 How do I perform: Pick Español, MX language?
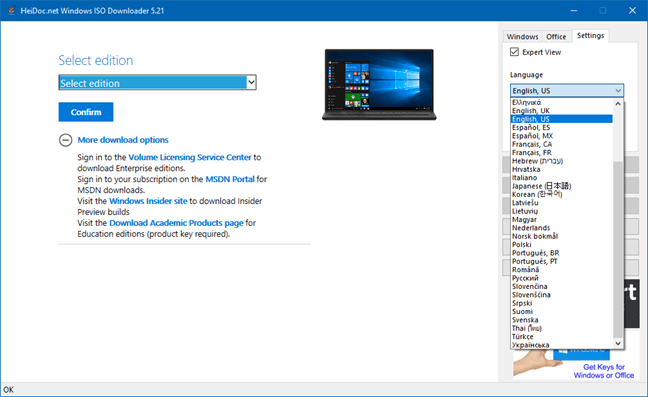tap(561, 136)
